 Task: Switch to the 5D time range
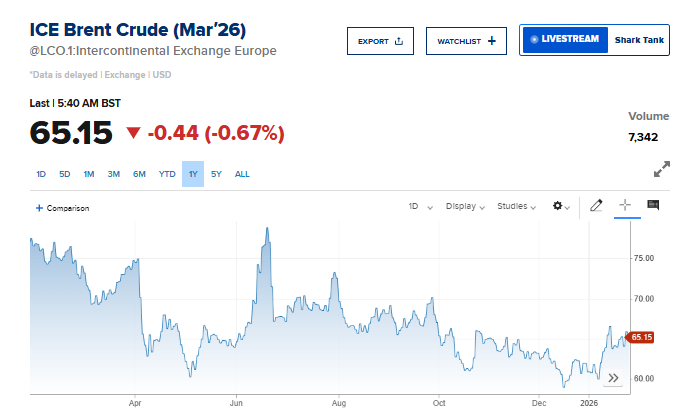[x=64, y=174]
